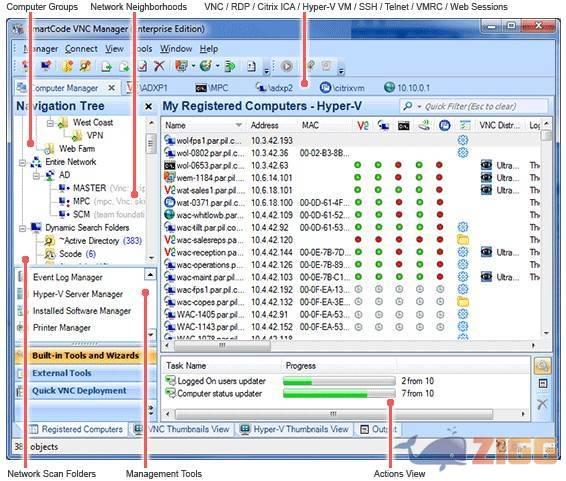Close the Computer Manager tab
The height and width of the screenshot is (481, 566).
[x=112, y=88]
